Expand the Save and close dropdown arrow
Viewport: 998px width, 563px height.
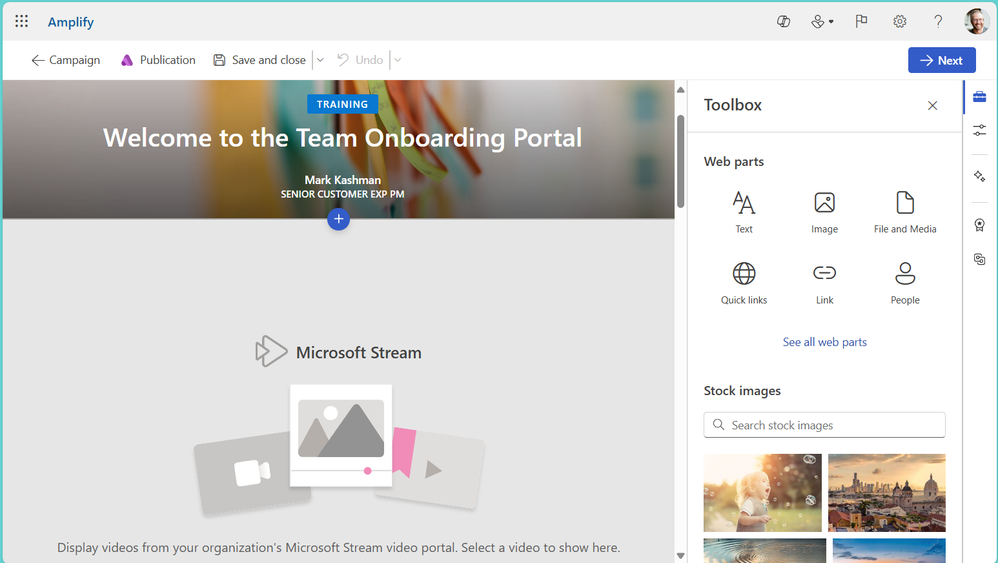320,60
